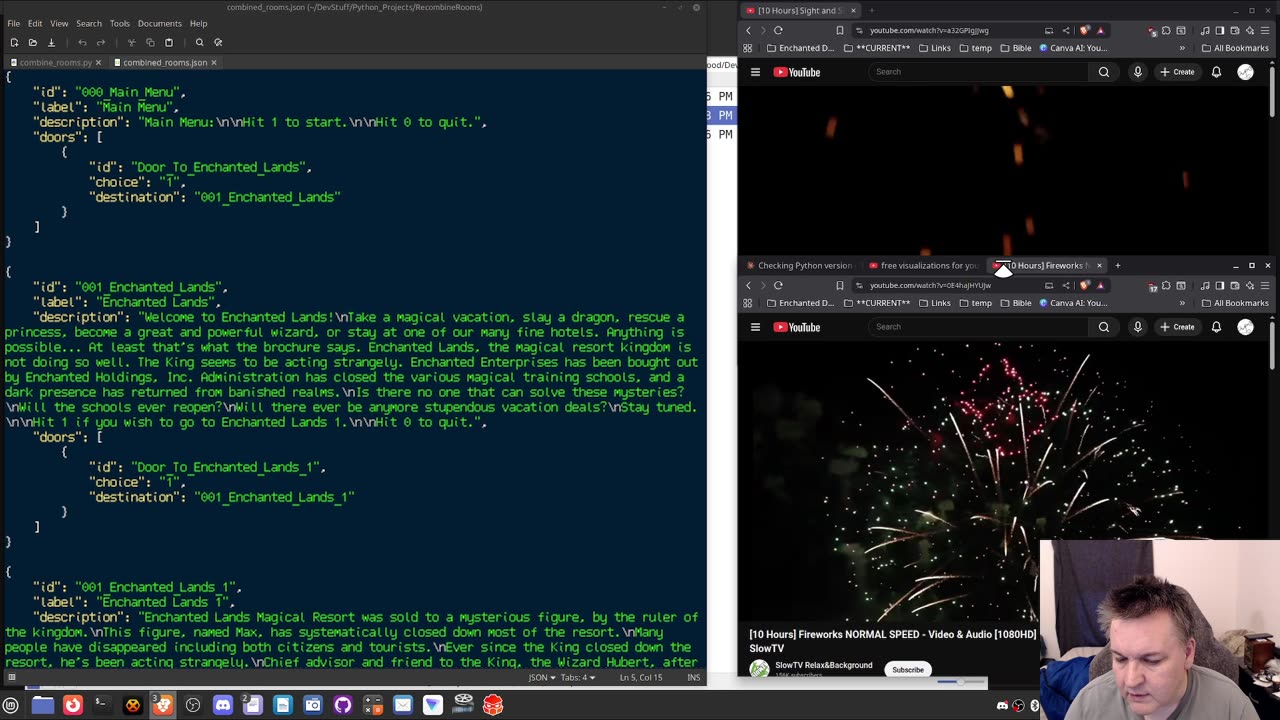Show more bookmarks chevron in bottom browser
1280x720 pixels.
point(1182,303)
